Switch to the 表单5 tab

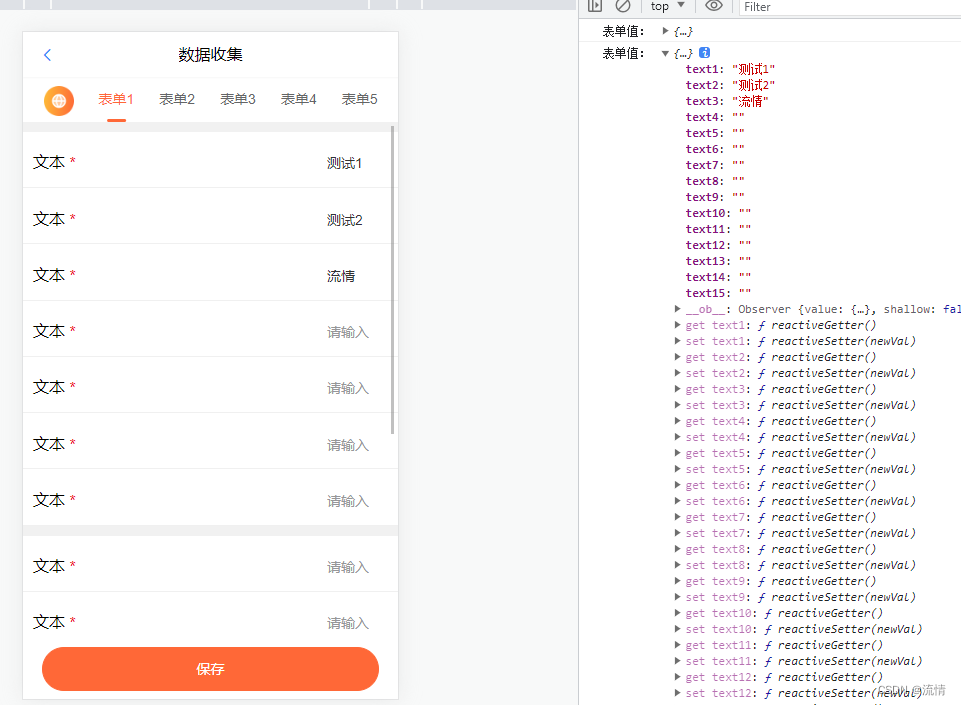click(358, 99)
